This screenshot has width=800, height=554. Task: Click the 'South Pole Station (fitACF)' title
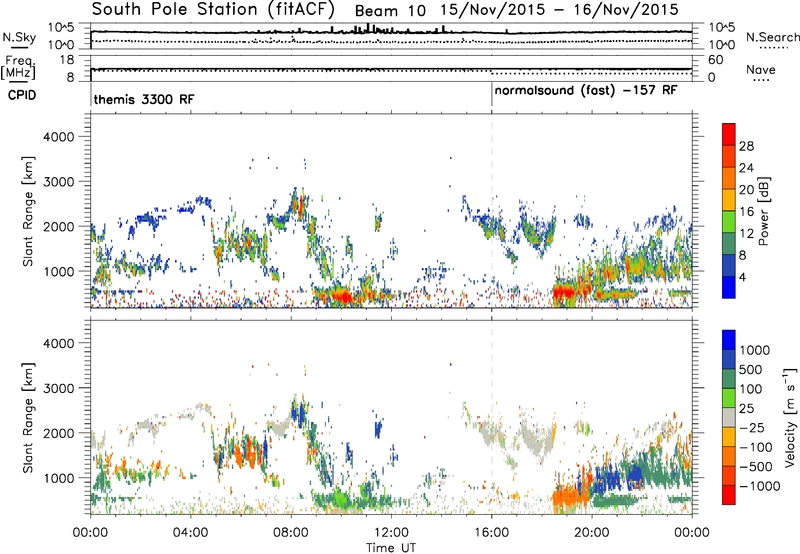[213, 10]
